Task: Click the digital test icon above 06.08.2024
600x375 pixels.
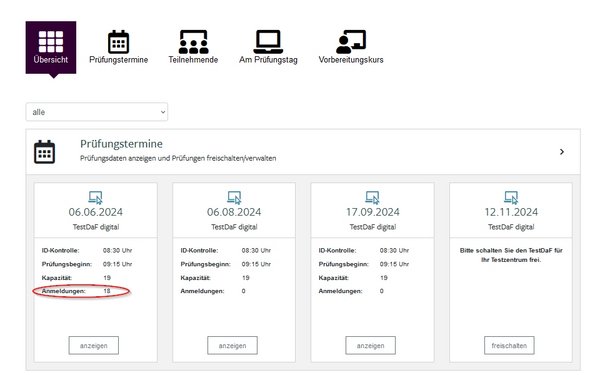Action: [234, 197]
